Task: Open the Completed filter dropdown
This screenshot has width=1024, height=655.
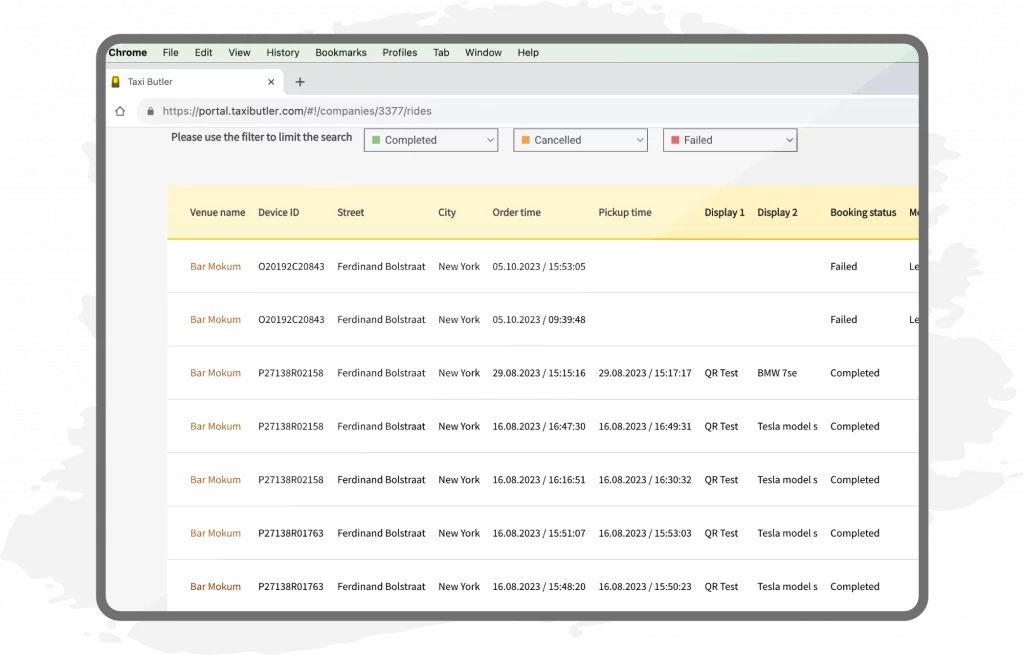Action: pos(431,140)
